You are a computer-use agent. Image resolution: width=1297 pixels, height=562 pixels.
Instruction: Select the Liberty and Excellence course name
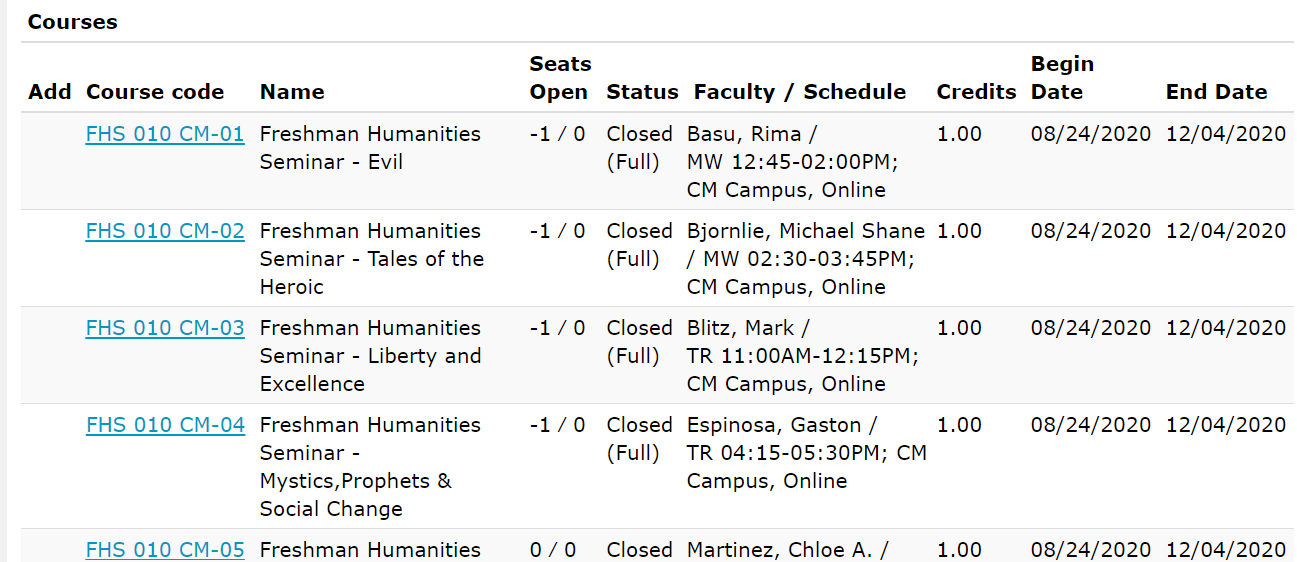(x=370, y=356)
